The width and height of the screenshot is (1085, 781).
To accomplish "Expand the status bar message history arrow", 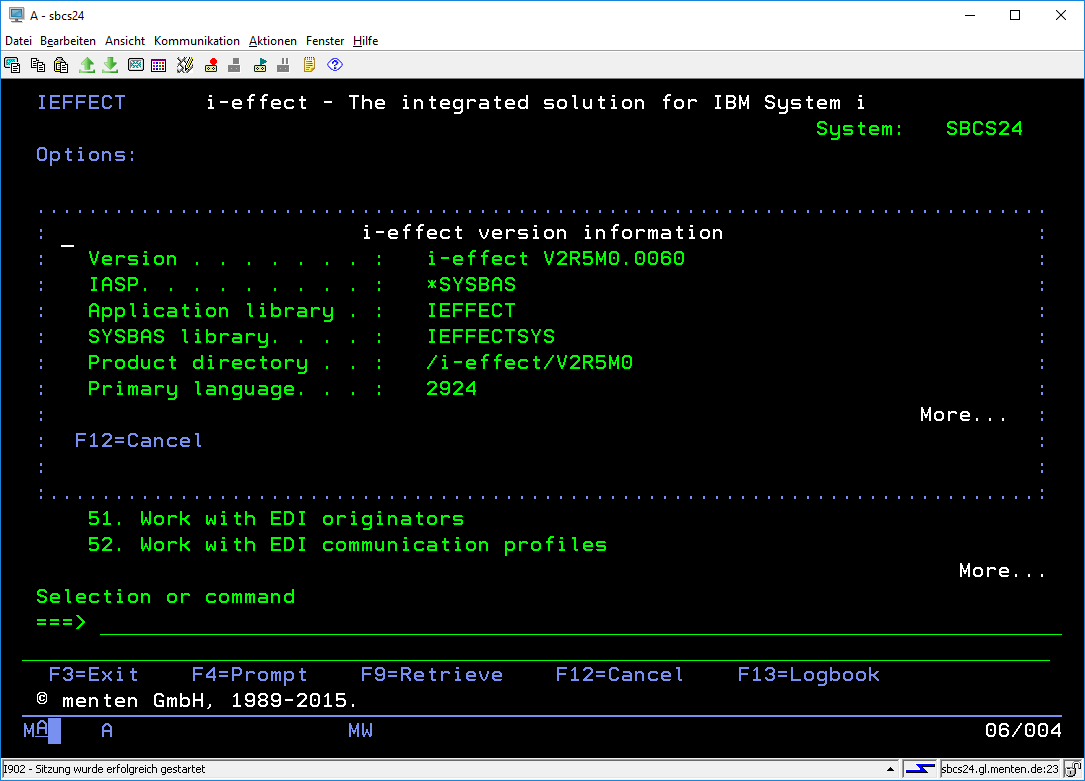I will (891, 769).
